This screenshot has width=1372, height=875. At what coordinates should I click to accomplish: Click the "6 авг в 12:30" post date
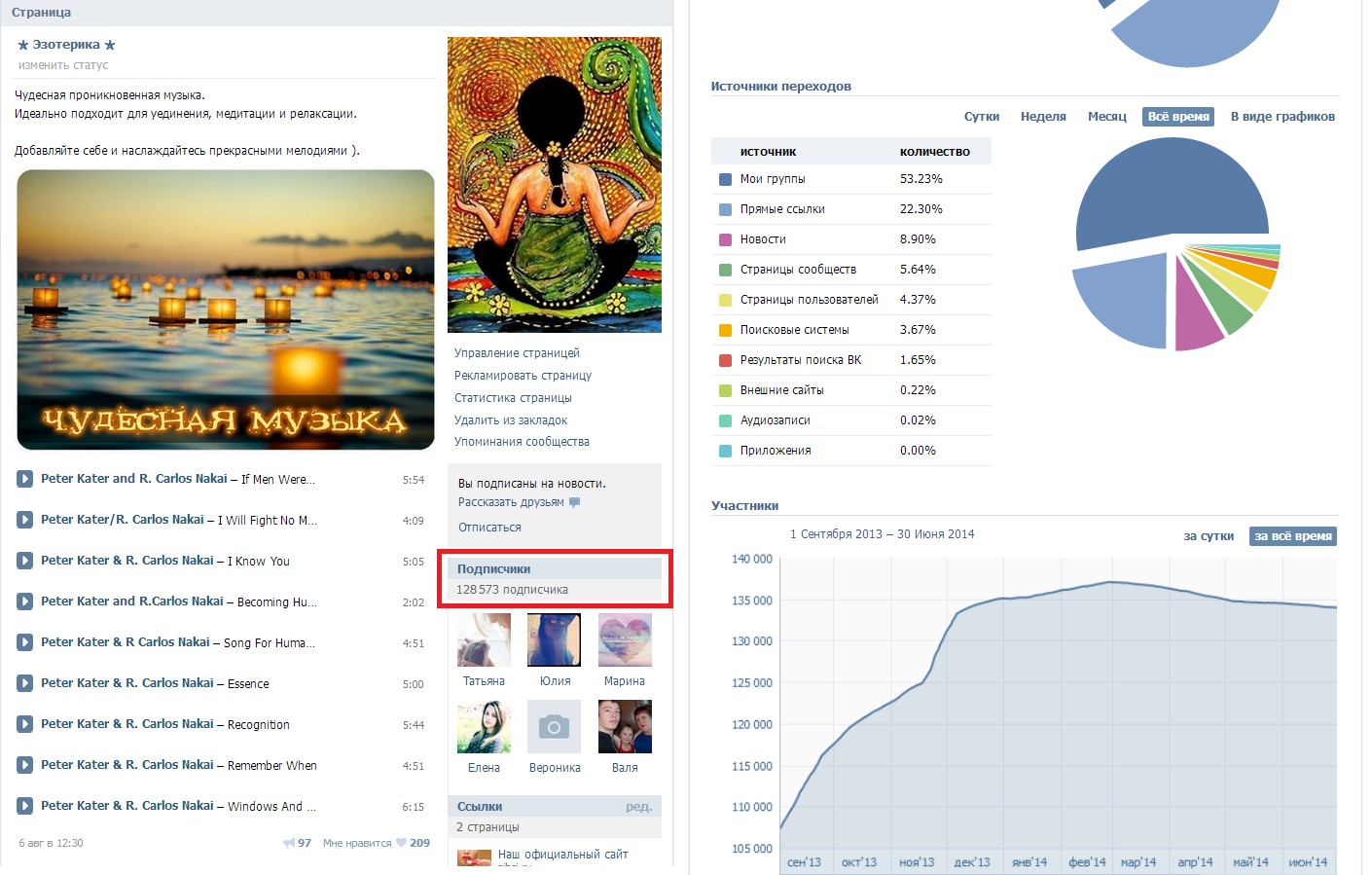pos(51,843)
